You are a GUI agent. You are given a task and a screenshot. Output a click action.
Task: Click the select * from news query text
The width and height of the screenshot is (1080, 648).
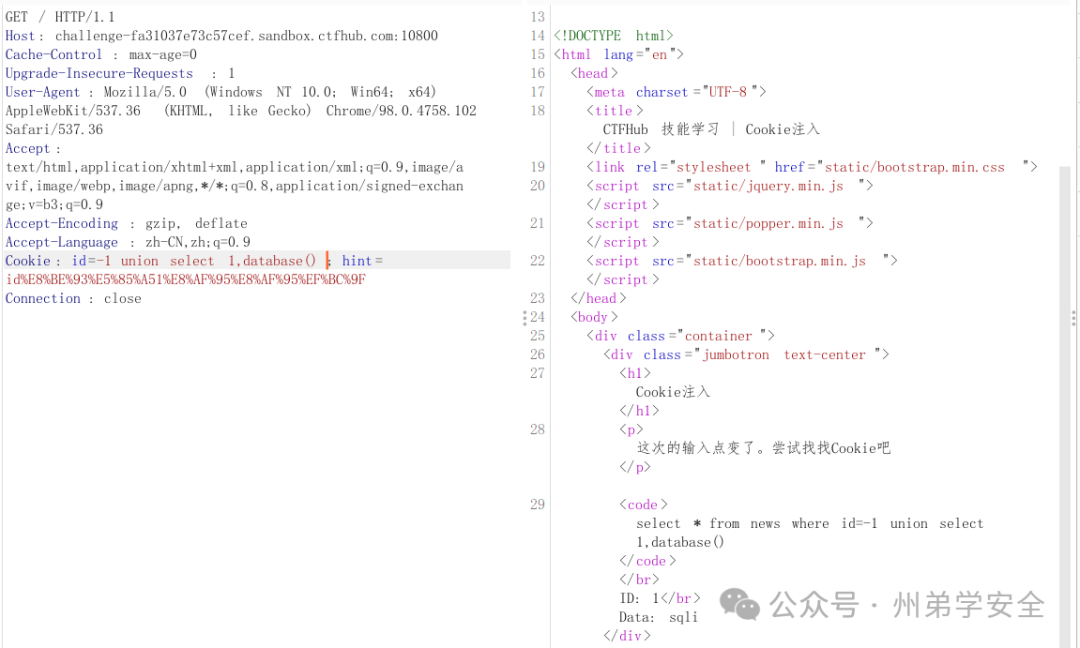click(x=809, y=532)
